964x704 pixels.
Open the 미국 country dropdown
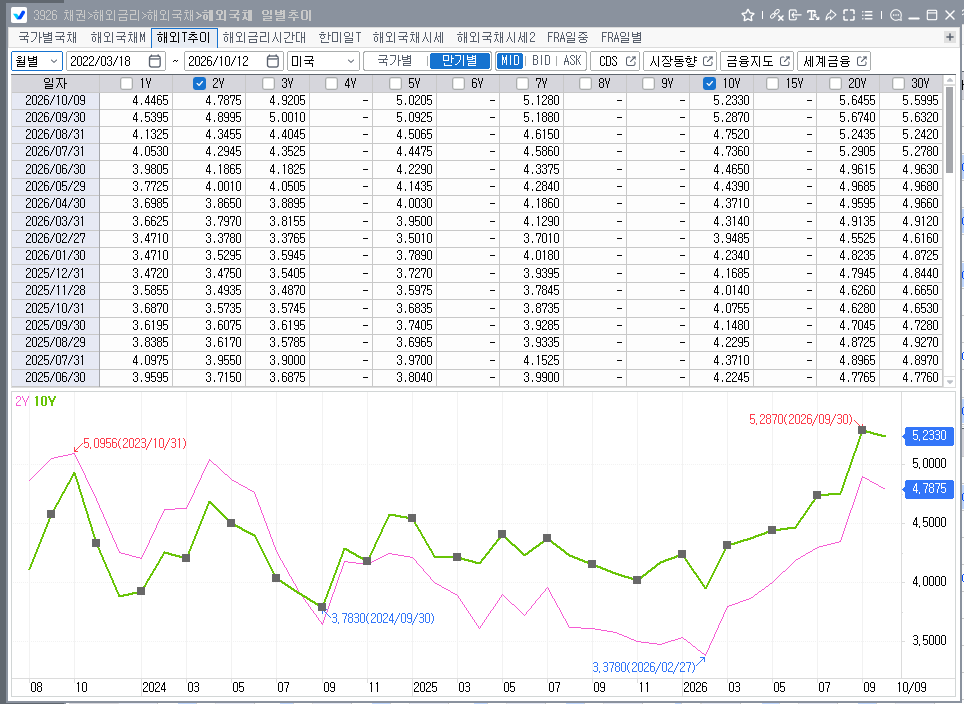click(x=323, y=61)
